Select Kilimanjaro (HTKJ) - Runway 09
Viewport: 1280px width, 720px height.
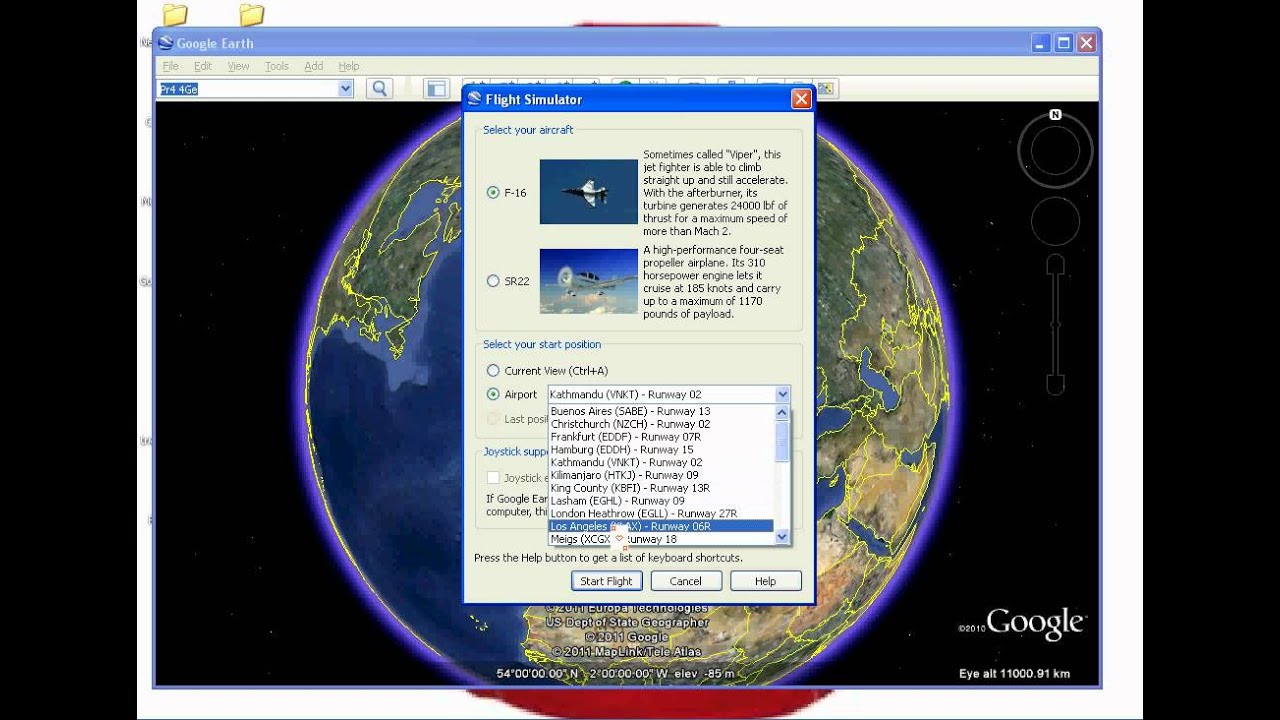661,475
